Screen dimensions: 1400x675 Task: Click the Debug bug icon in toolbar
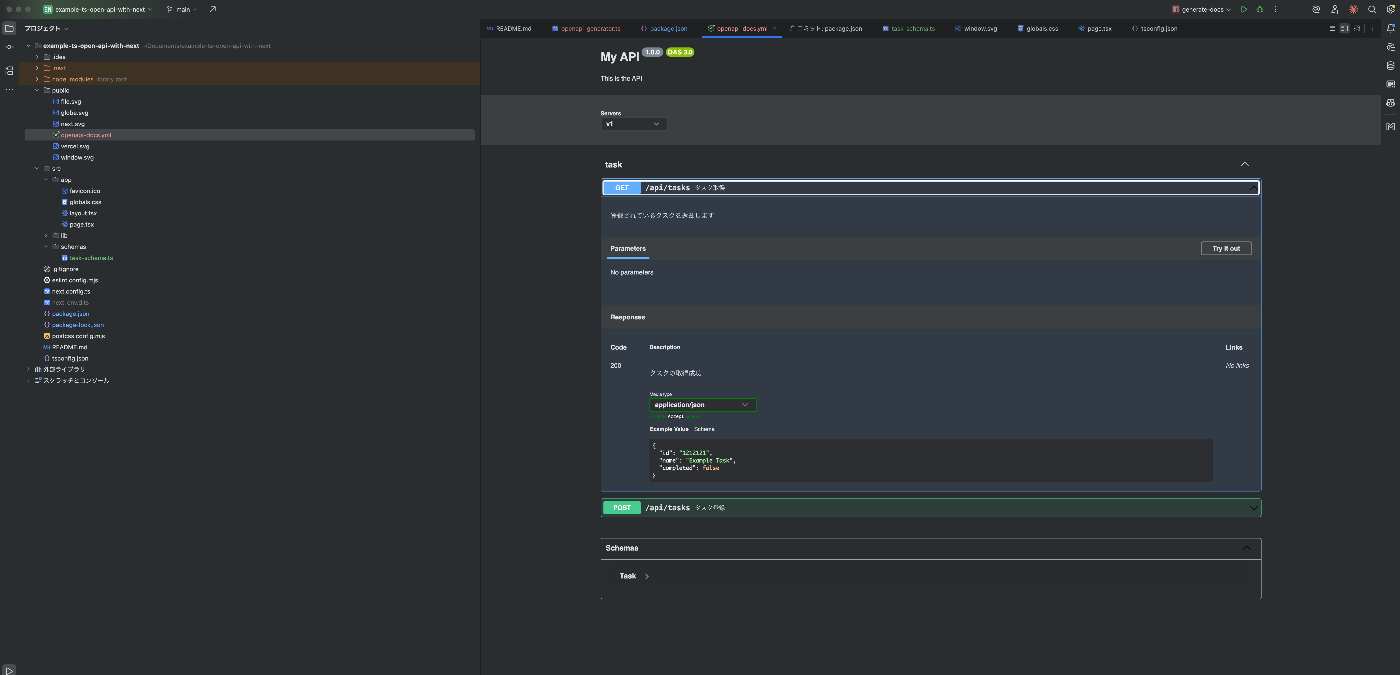(1259, 9)
